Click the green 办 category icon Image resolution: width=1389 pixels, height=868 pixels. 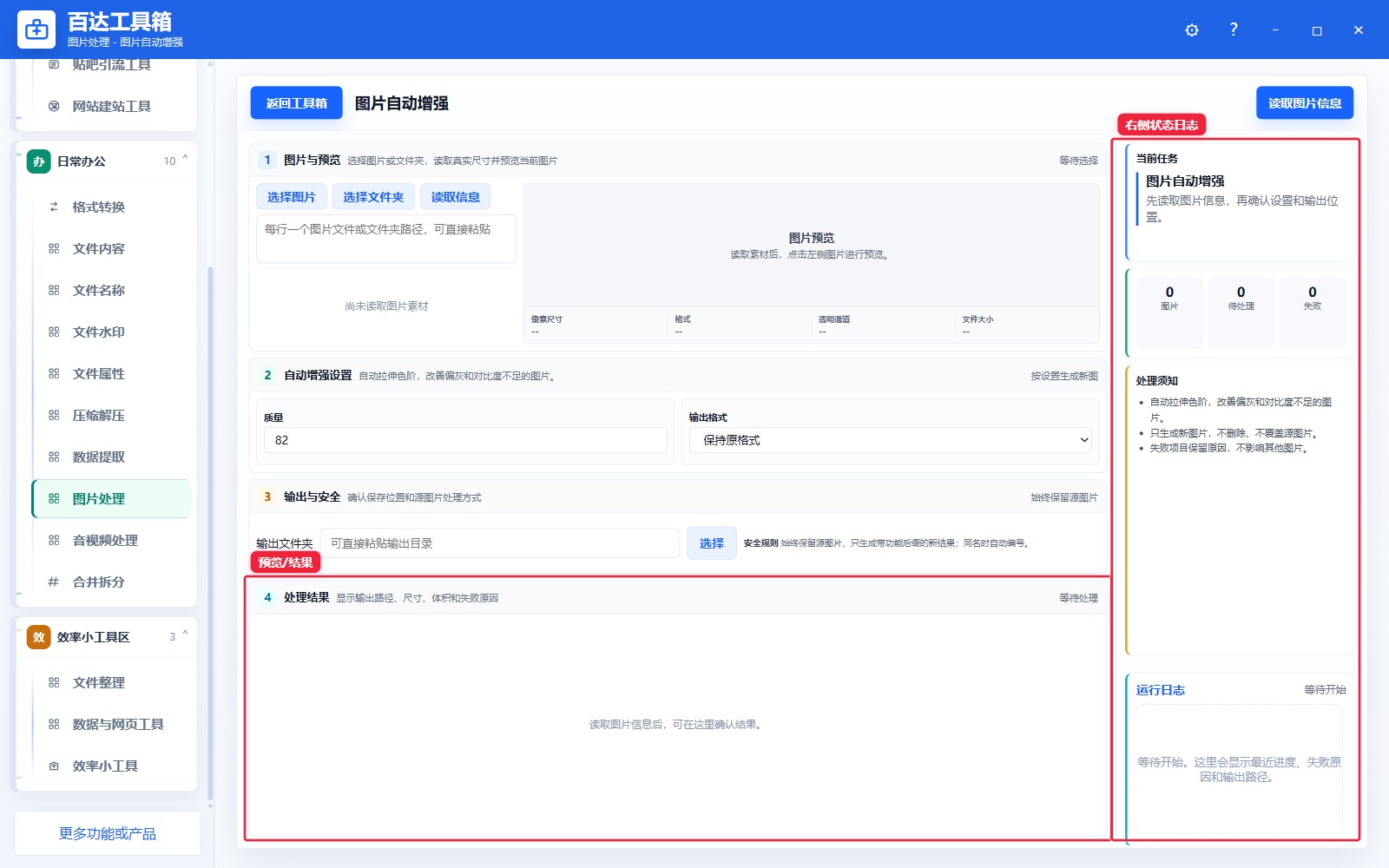tap(39, 161)
